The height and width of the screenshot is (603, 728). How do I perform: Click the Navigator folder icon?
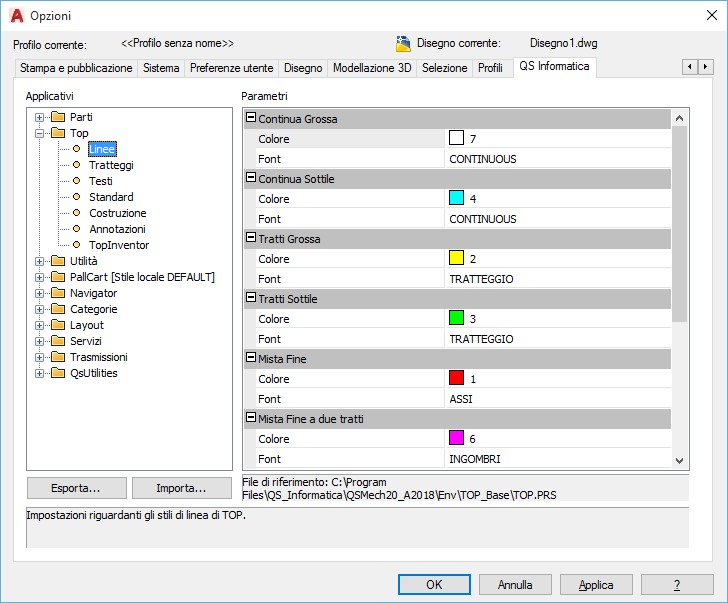click(58, 293)
